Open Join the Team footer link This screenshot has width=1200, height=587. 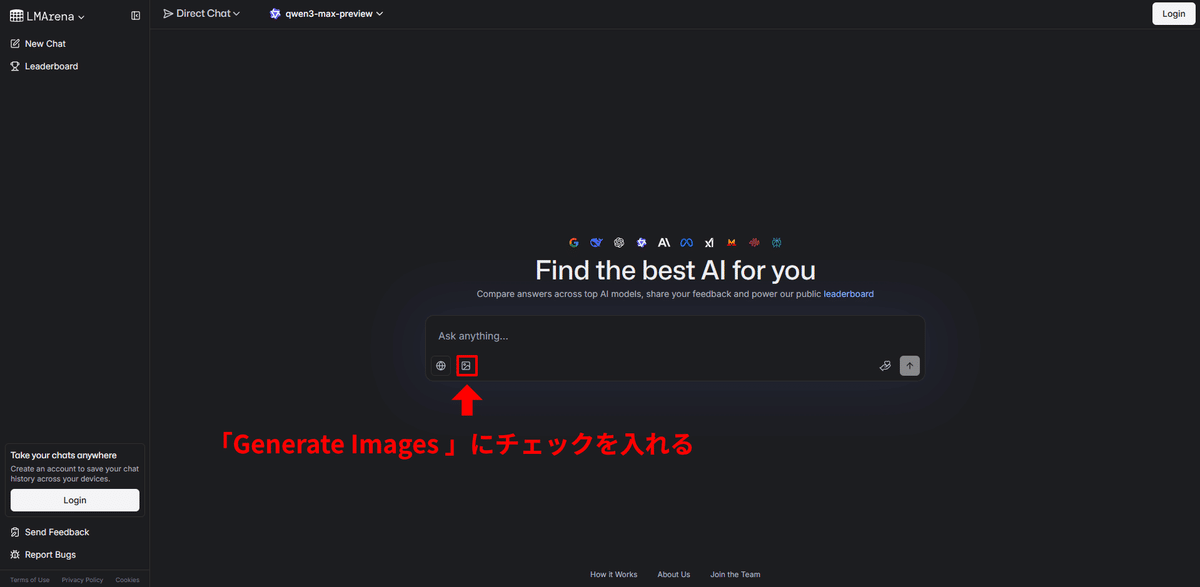pos(735,574)
